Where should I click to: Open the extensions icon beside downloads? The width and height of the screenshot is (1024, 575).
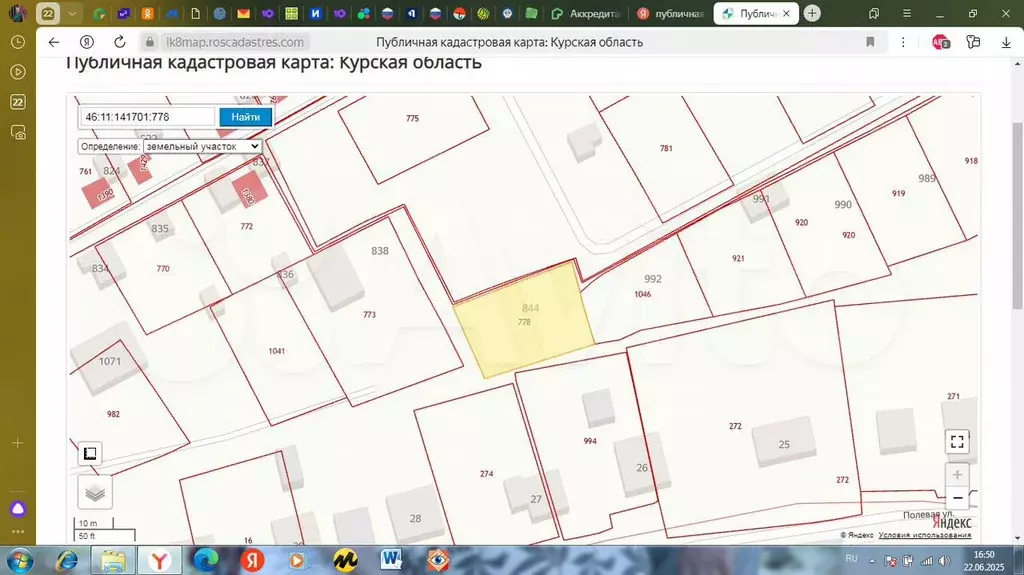pyautogui.click(x=973, y=42)
